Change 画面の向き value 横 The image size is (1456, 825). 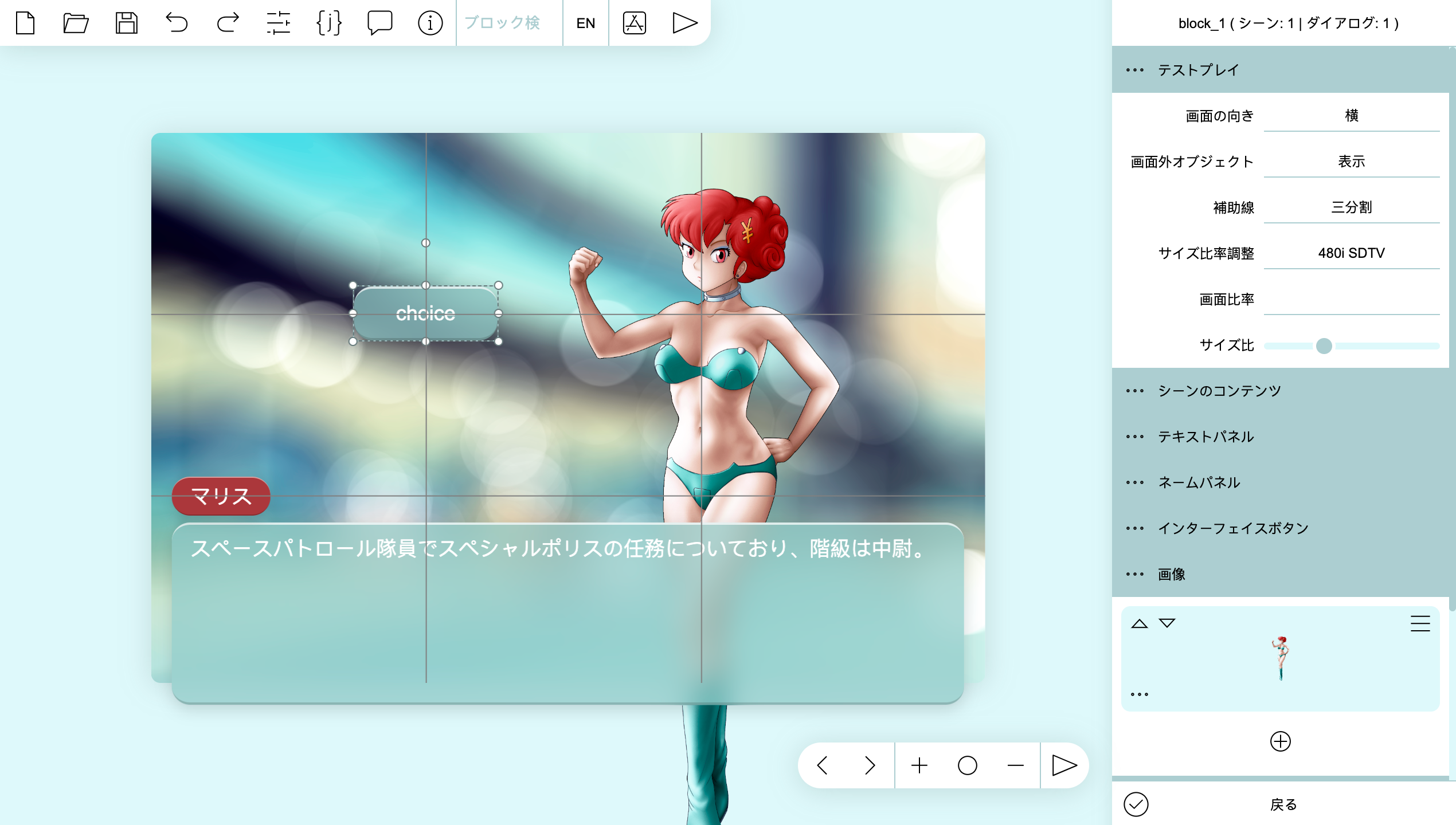(1352, 116)
